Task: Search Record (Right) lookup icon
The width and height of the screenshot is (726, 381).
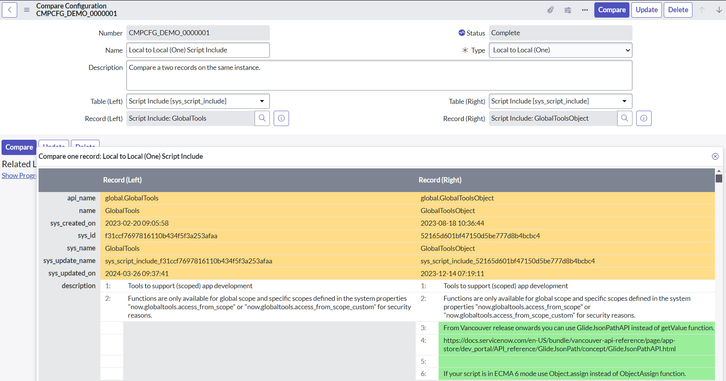Action: pos(625,118)
